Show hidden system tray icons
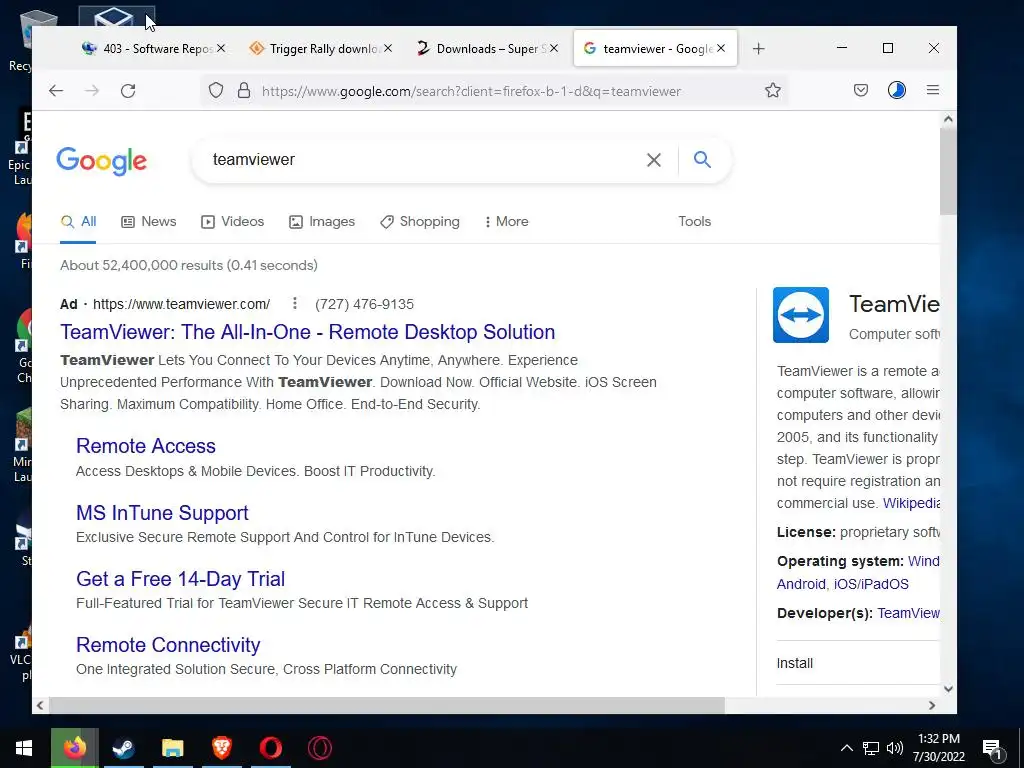The width and height of the screenshot is (1024, 768). pyautogui.click(x=846, y=748)
